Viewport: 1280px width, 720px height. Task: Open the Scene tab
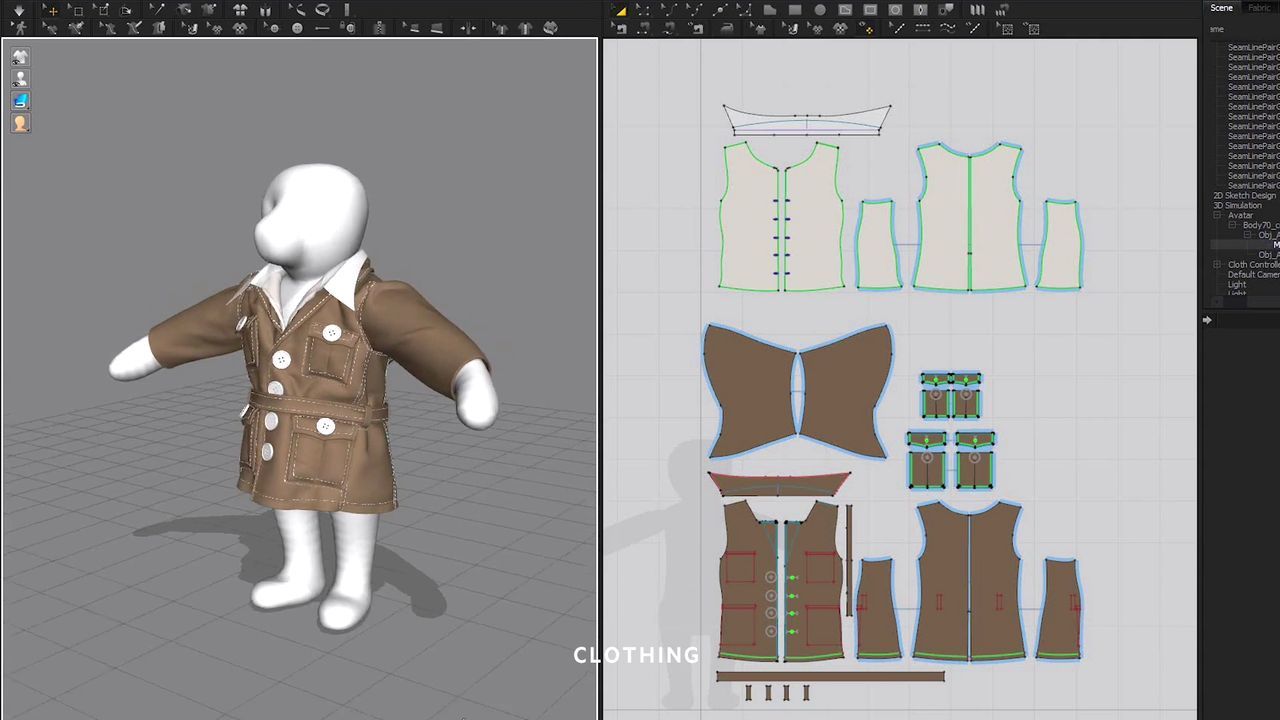[x=1221, y=8]
